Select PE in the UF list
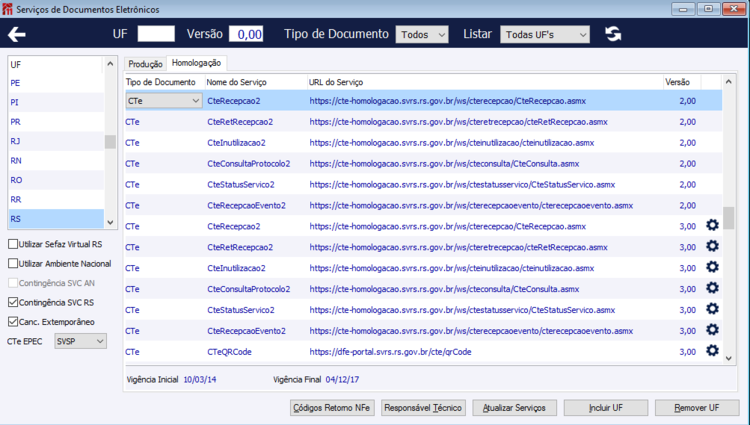The image size is (750, 425). pyautogui.click(x=56, y=83)
